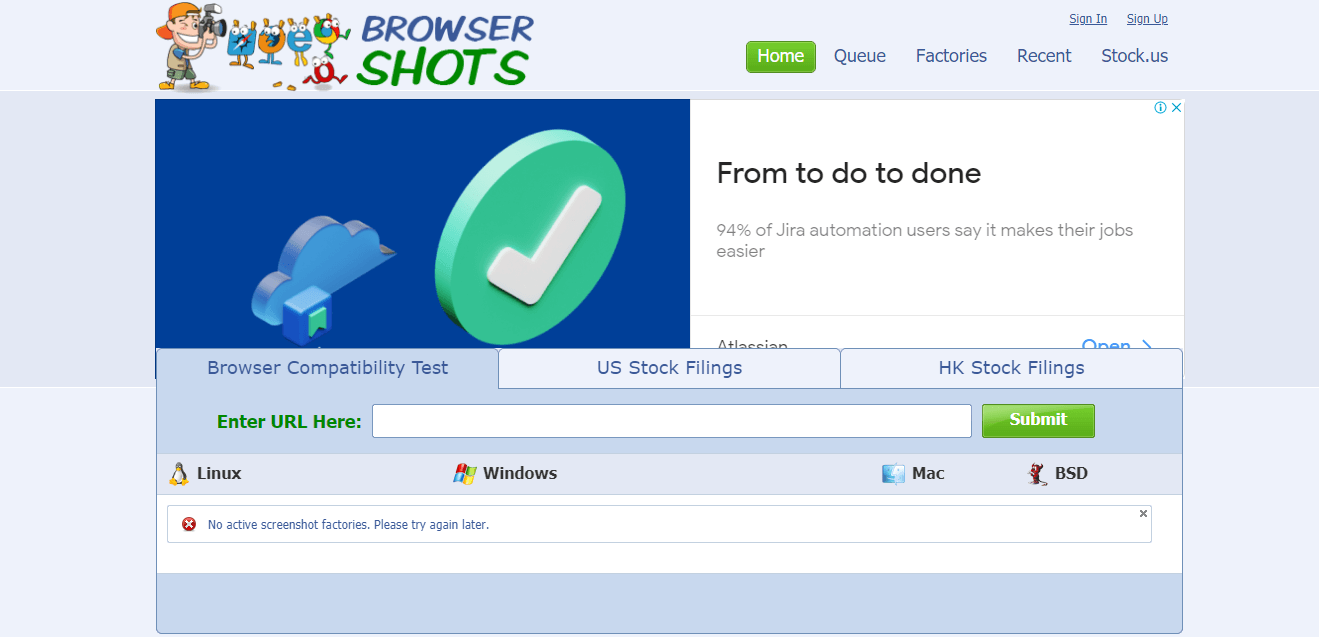Dismiss the no active factories message

1143,513
